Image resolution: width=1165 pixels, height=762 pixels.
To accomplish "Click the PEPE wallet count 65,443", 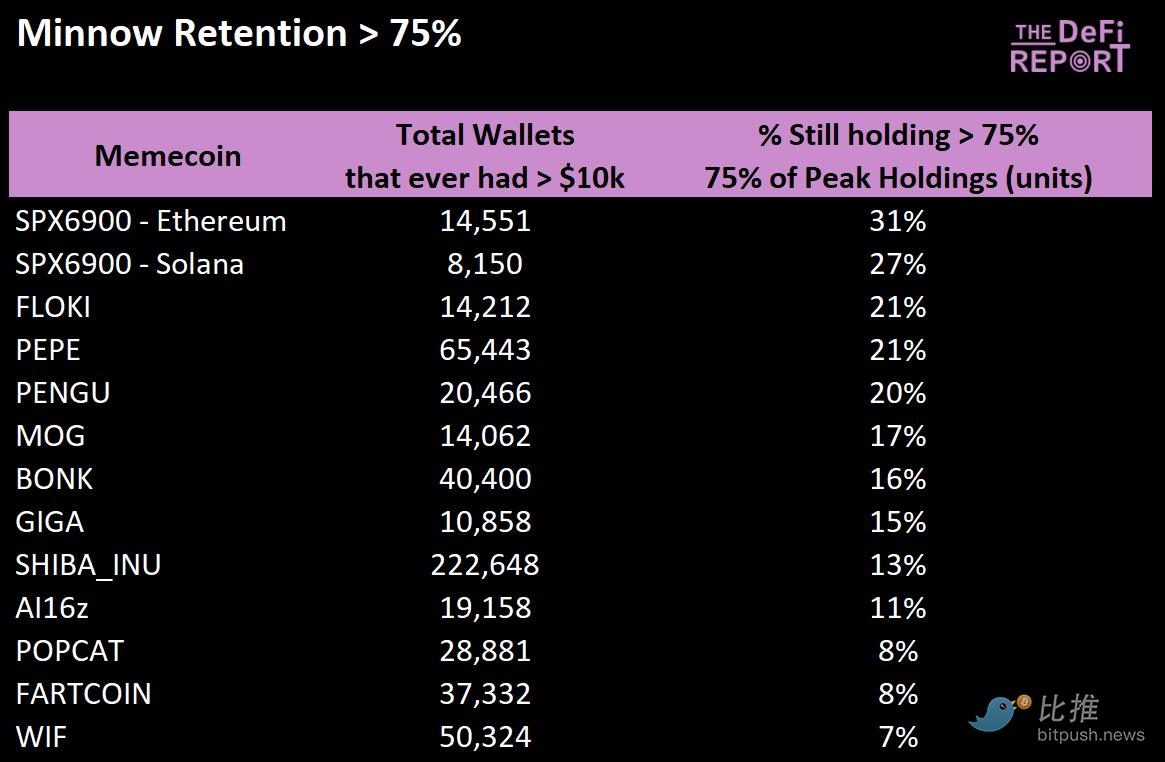I will click(x=485, y=350).
